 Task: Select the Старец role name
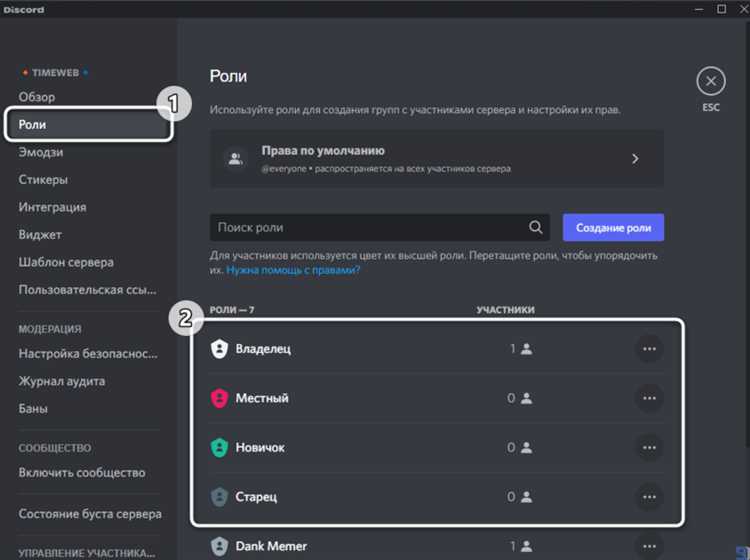pos(256,497)
